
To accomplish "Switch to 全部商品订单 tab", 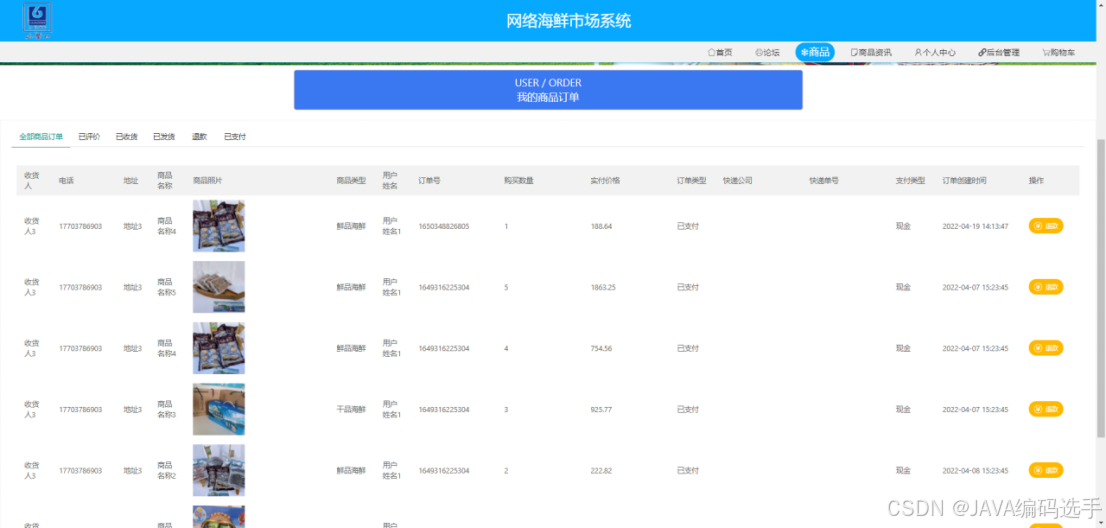I will [x=41, y=137].
